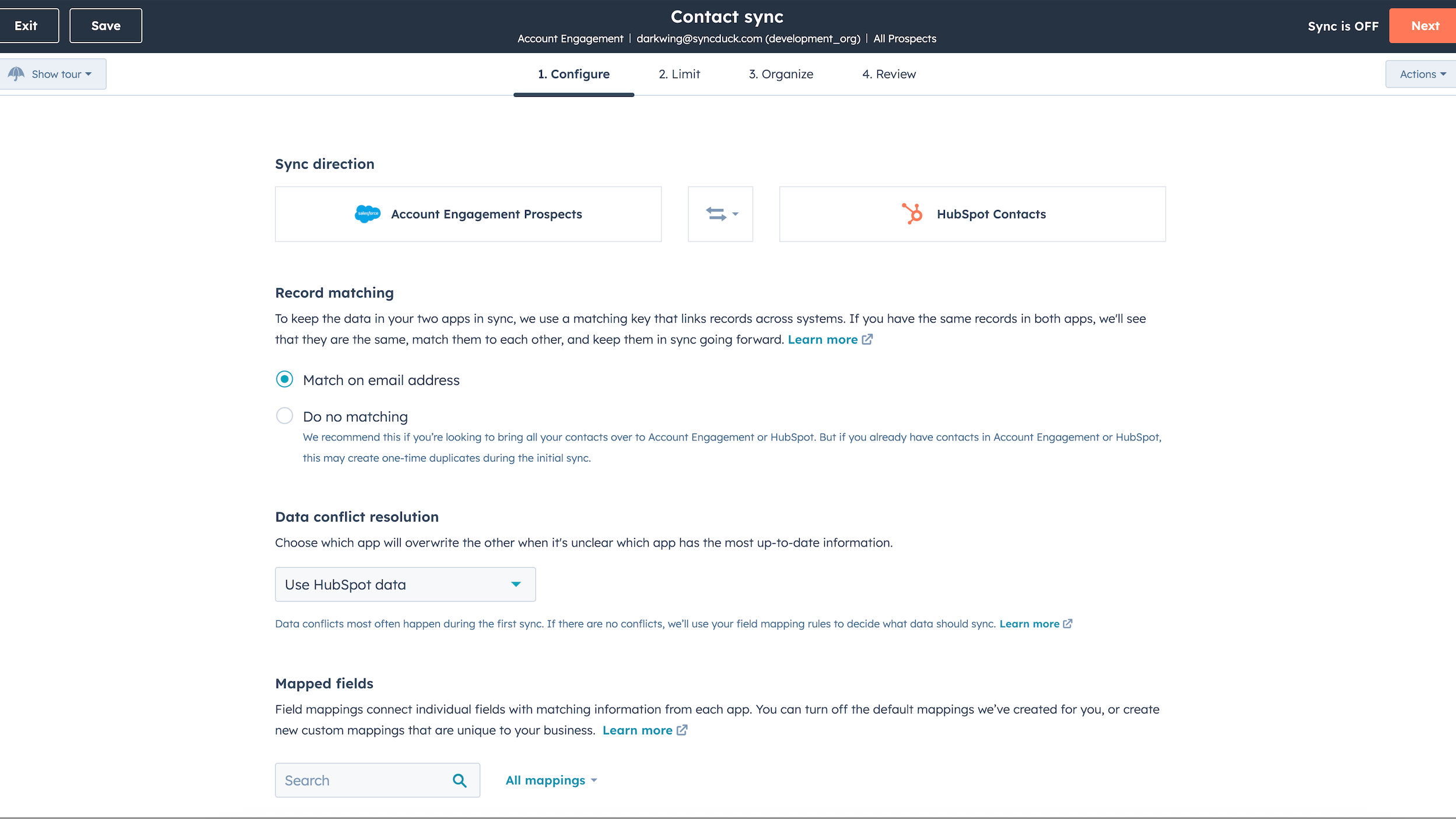Click the umbrella tour icon
The width and height of the screenshot is (1456, 819).
point(16,74)
